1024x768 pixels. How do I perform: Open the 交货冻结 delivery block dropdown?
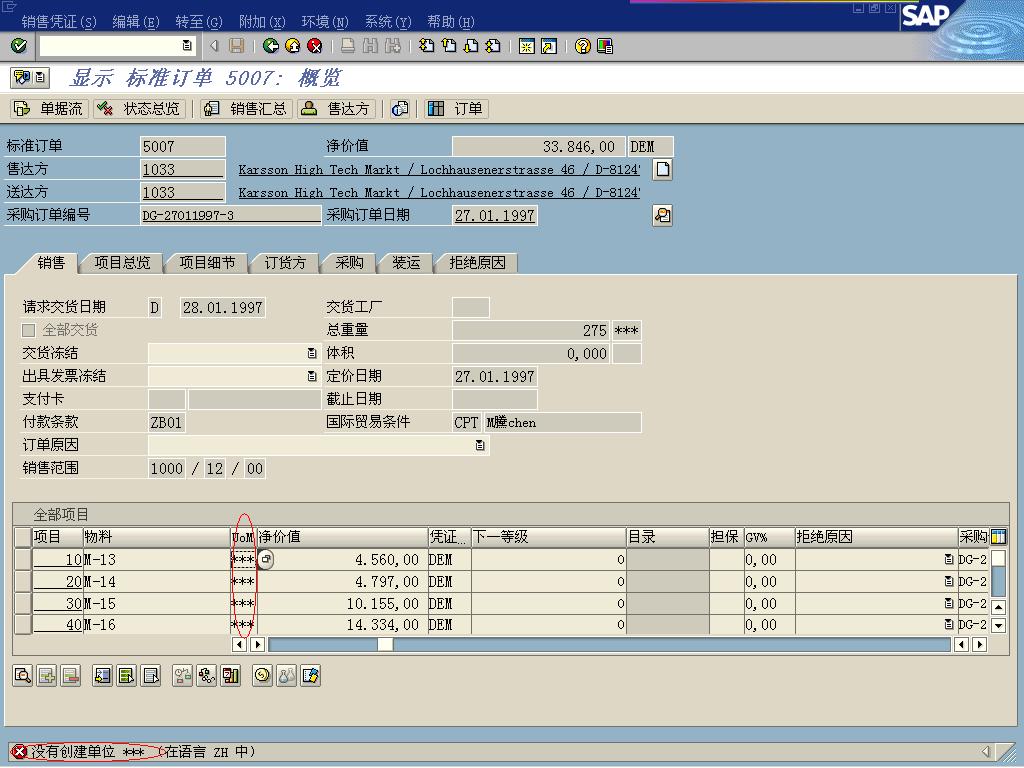pos(312,353)
